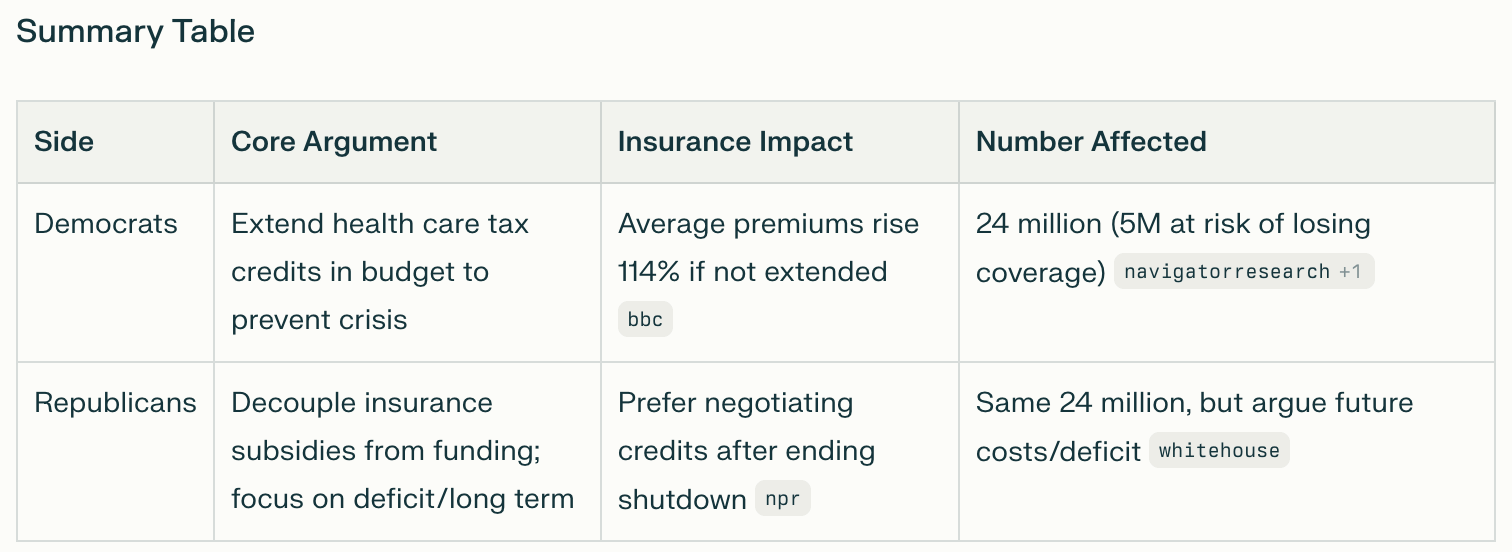
Task: Click the Number Affected column header
Action: pos(1091,142)
